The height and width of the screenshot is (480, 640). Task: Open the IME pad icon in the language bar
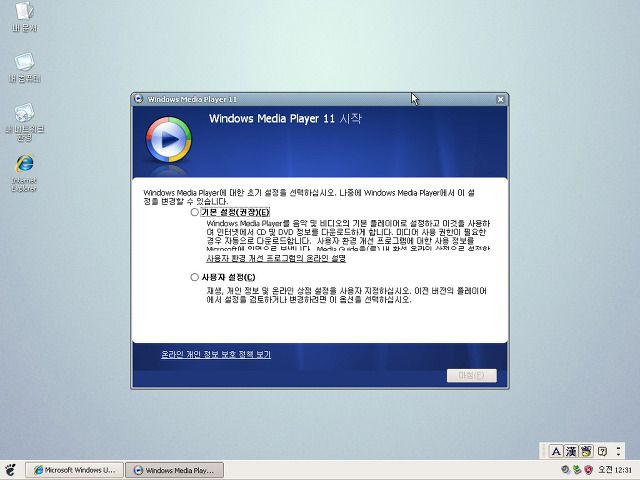(x=587, y=451)
